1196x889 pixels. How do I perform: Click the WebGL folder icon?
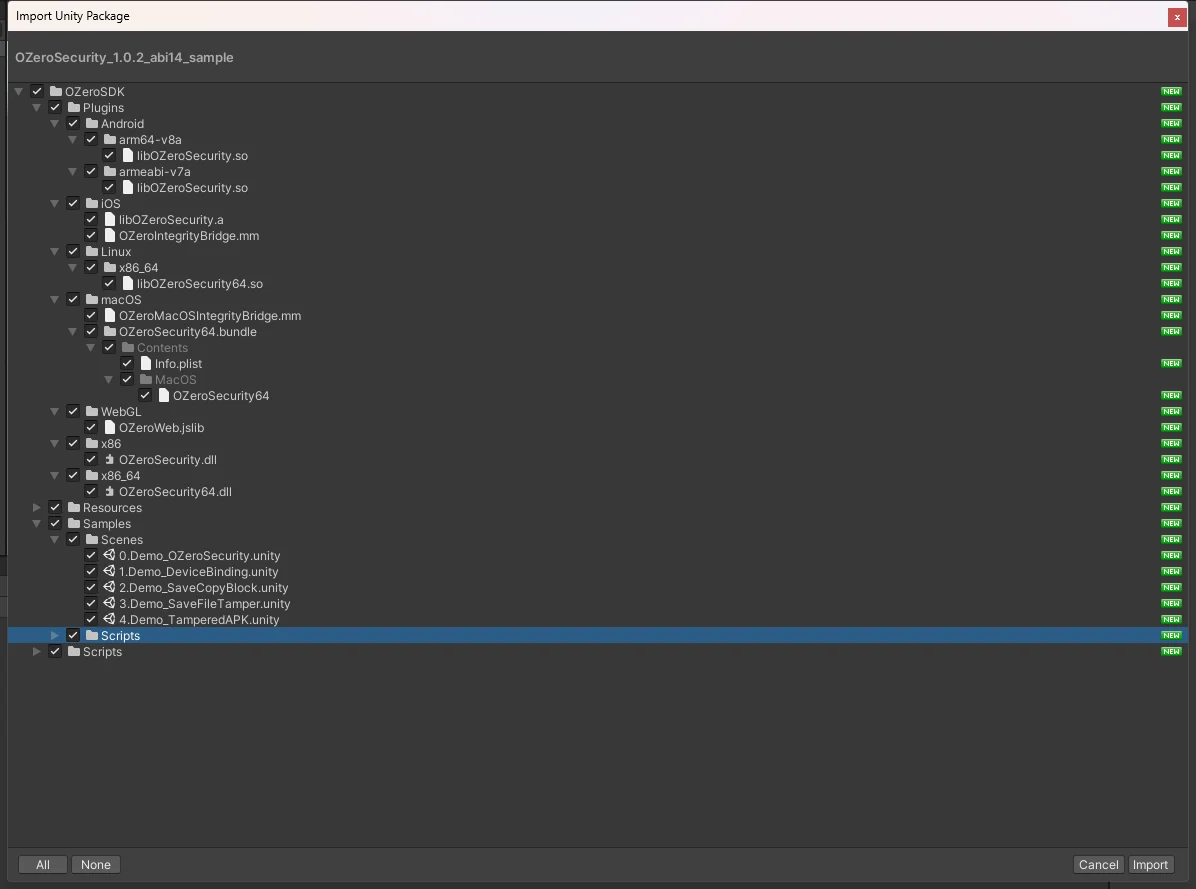click(x=92, y=412)
